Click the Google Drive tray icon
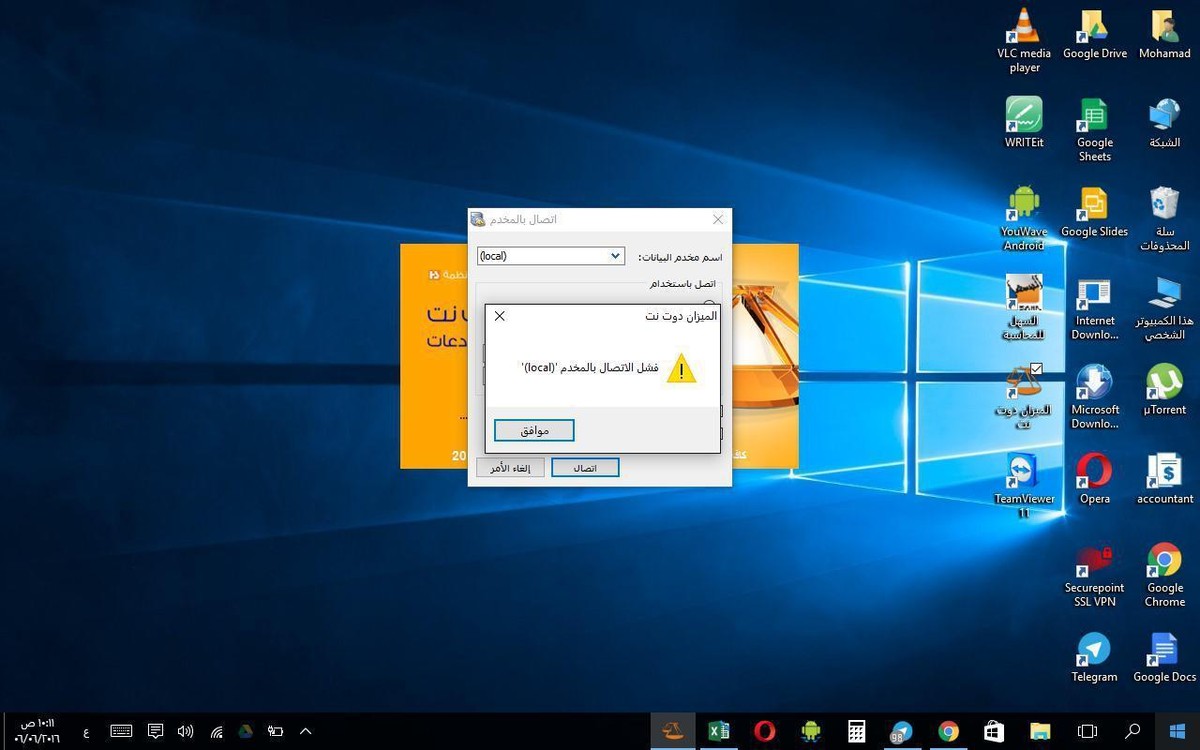 coord(246,731)
